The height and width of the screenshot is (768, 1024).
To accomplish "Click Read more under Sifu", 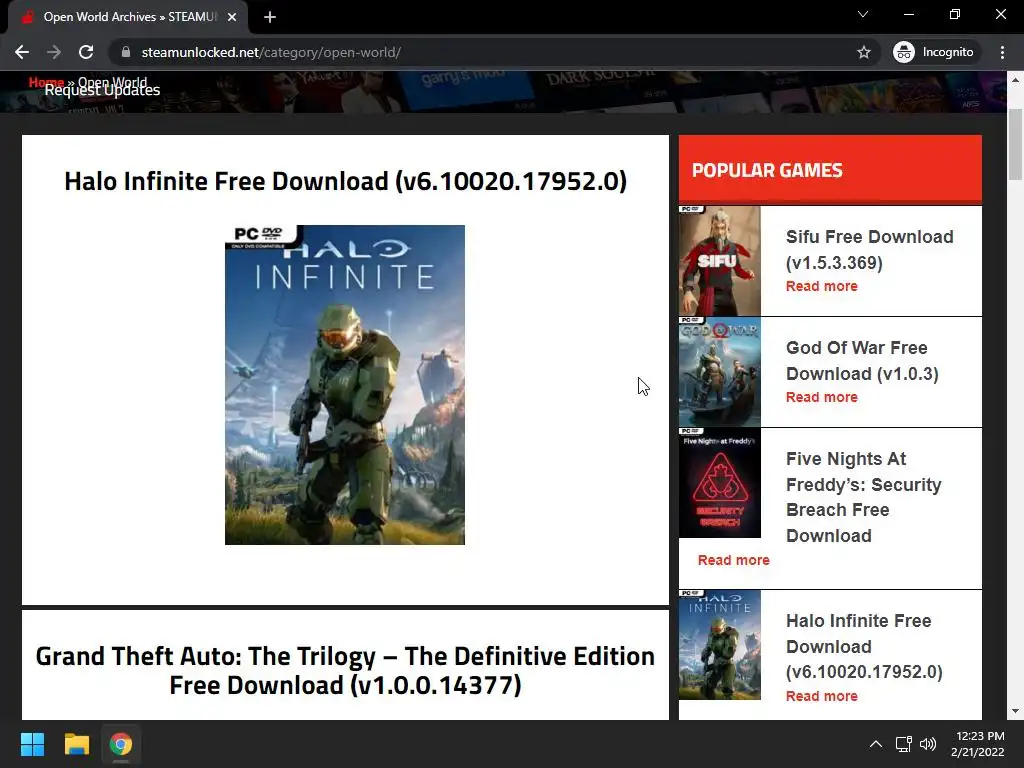I will click(x=822, y=286).
